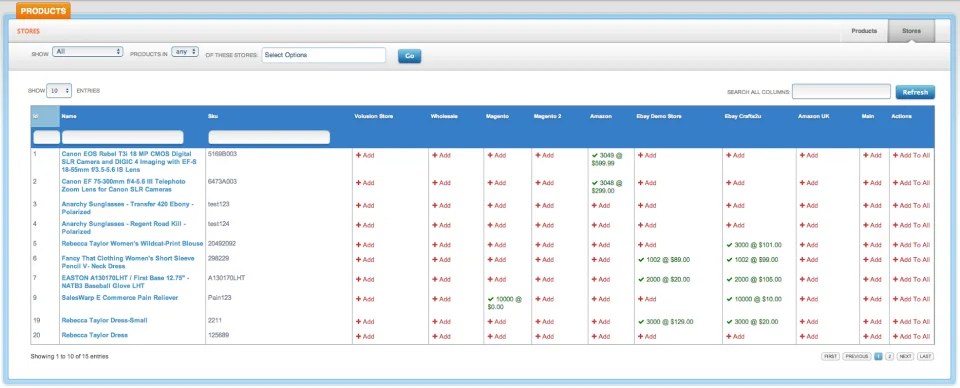Select SKU cell A130170LHT

pyautogui.click(x=227, y=278)
